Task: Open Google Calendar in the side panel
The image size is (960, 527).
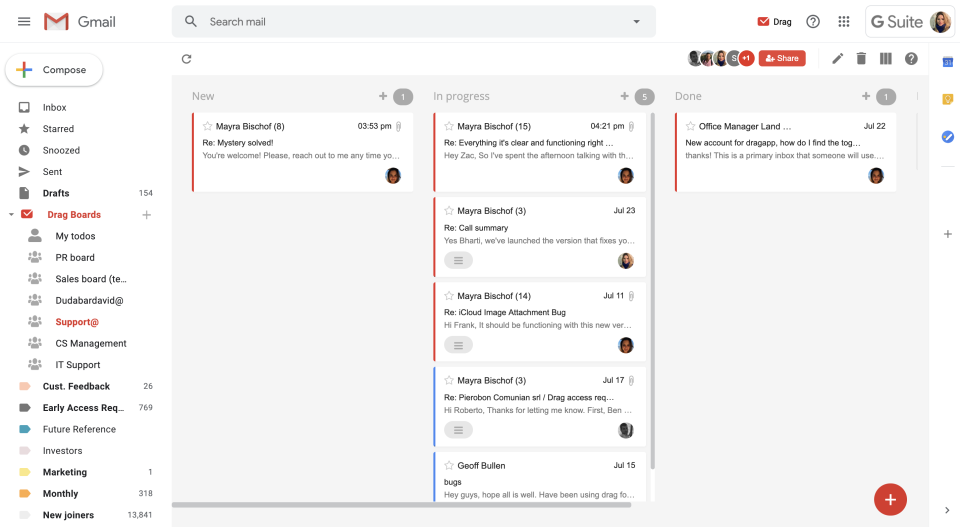Action: pyautogui.click(x=947, y=63)
